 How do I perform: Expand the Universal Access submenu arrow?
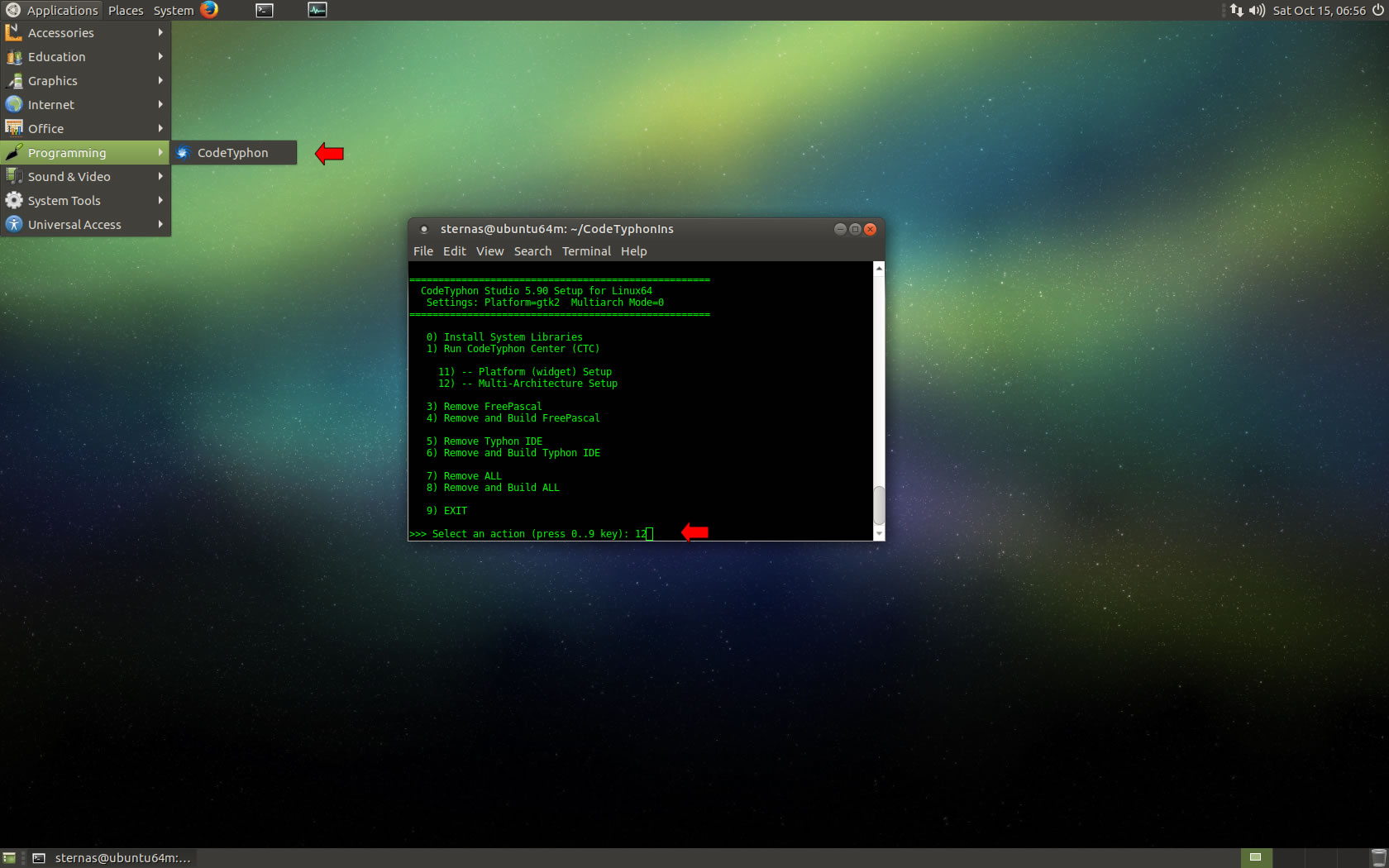coord(160,224)
